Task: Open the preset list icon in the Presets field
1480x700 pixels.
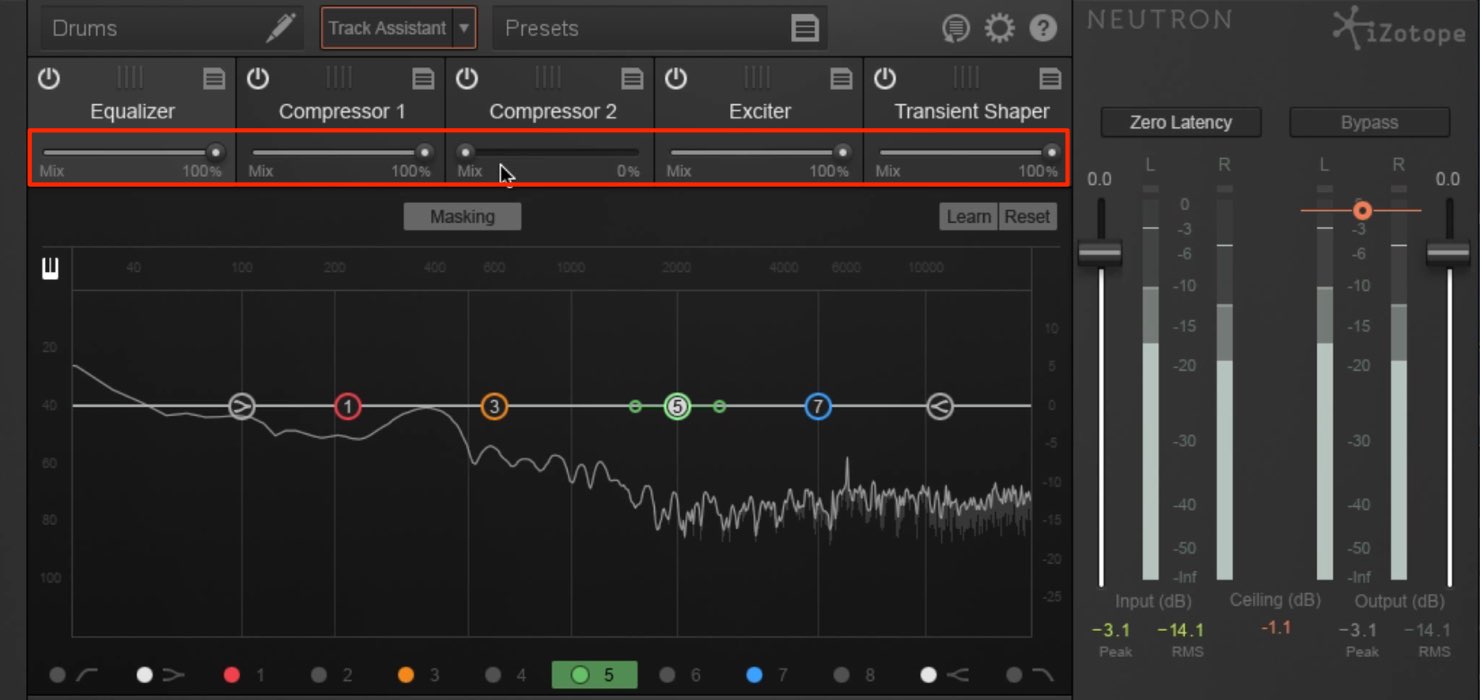Action: click(x=805, y=28)
